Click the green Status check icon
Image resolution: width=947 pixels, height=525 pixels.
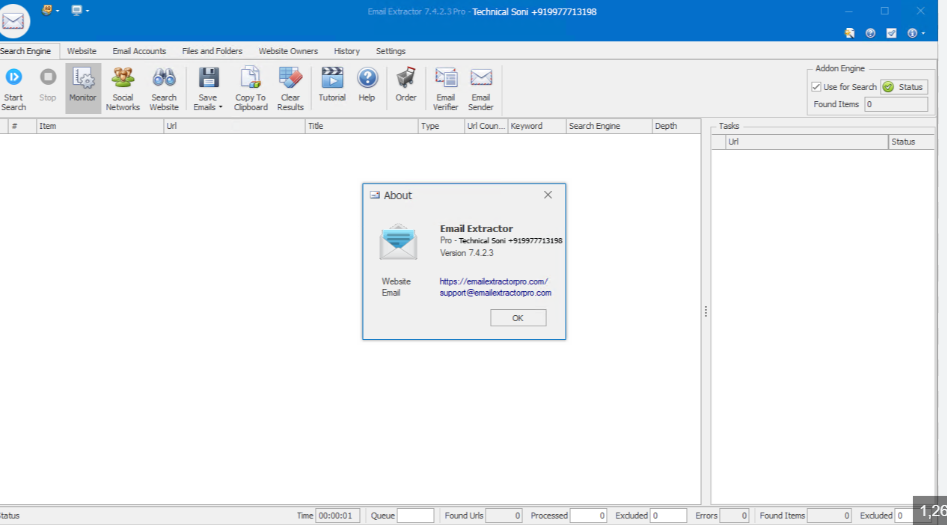click(x=888, y=87)
